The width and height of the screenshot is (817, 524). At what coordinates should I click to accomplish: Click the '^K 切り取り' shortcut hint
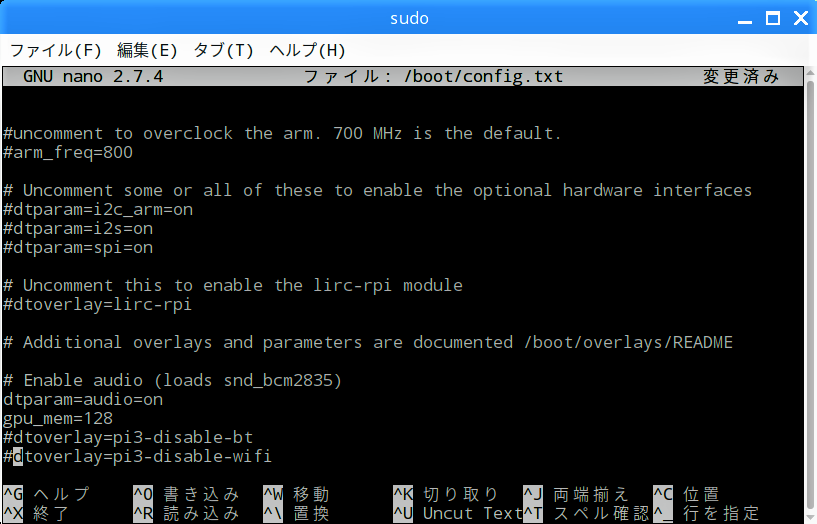(x=445, y=494)
